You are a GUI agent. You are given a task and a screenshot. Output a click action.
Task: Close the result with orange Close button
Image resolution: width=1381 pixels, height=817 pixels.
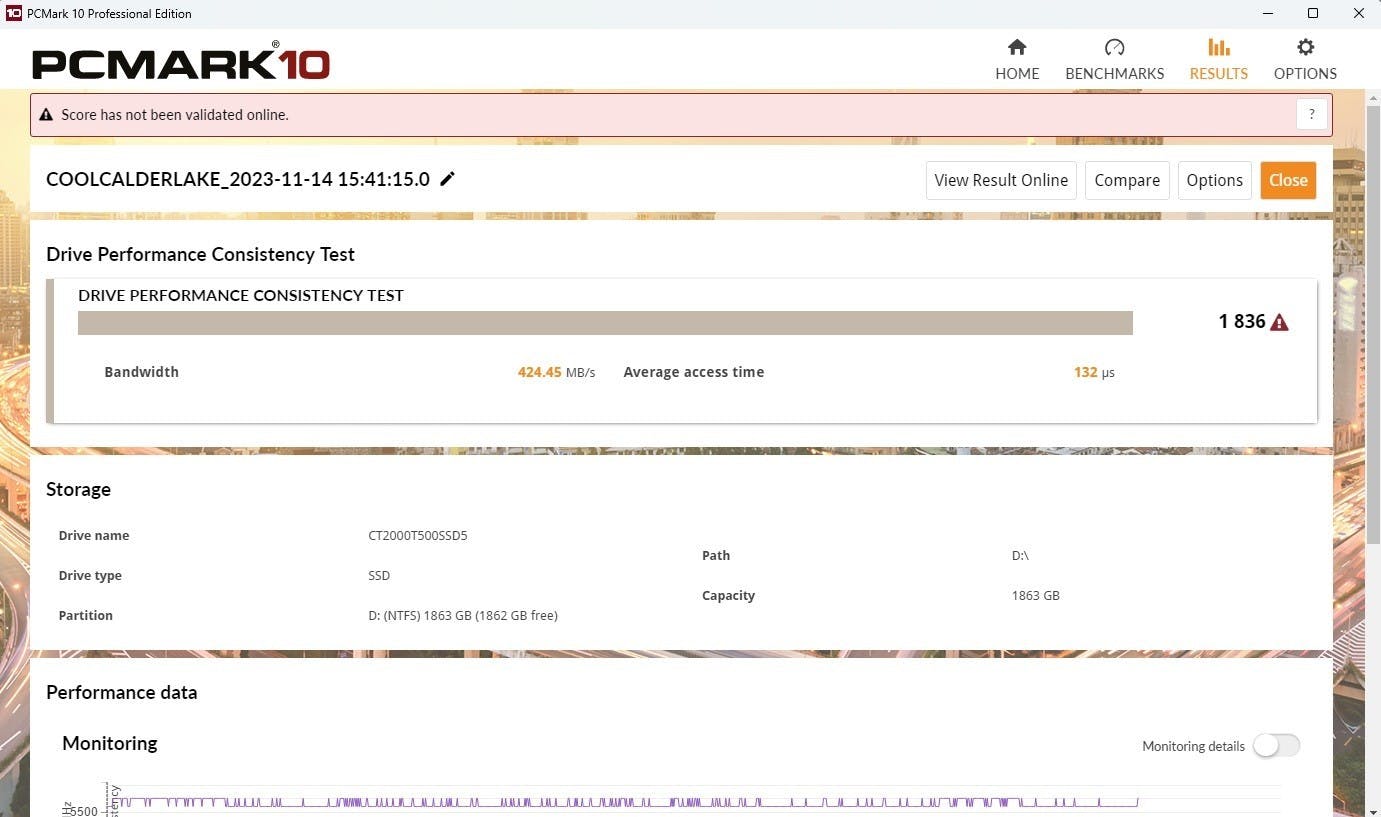pyautogui.click(x=1288, y=180)
